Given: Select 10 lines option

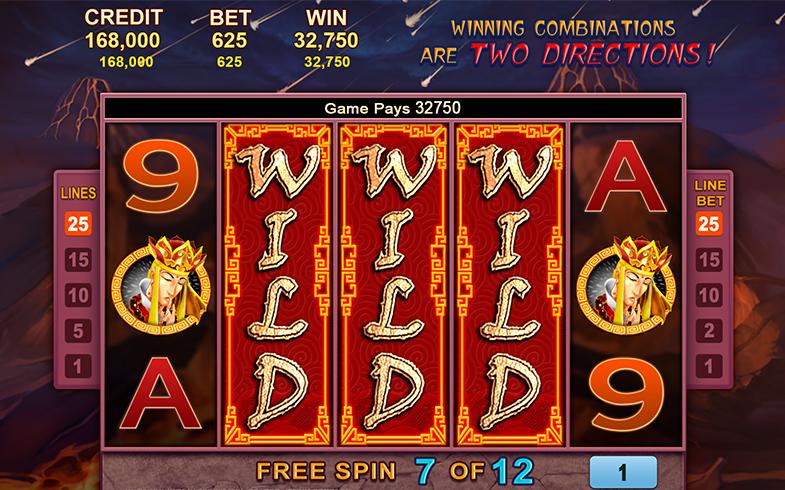Looking at the screenshot, I should point(78,295).
